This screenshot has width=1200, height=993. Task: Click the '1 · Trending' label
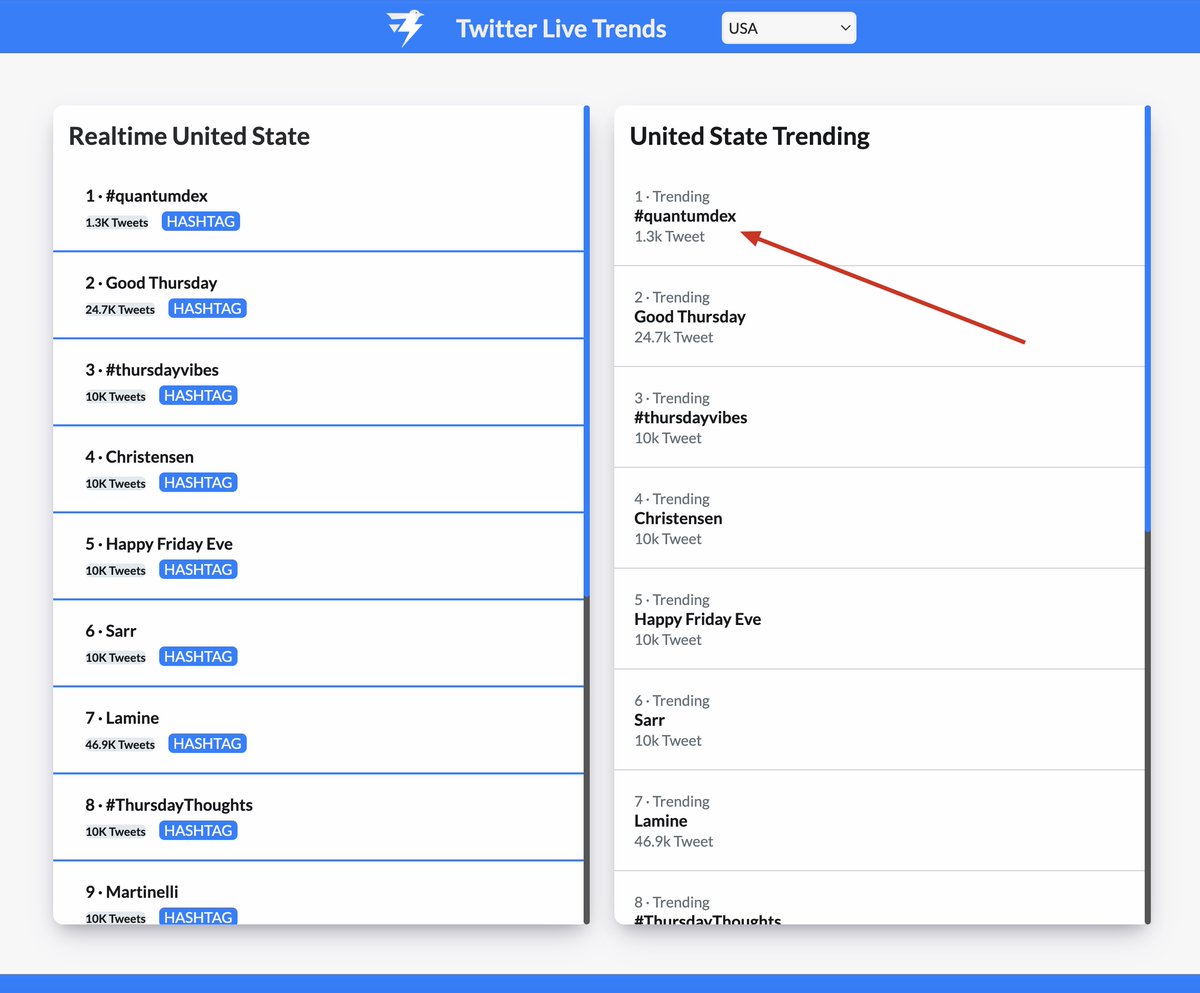coord(672,197)
